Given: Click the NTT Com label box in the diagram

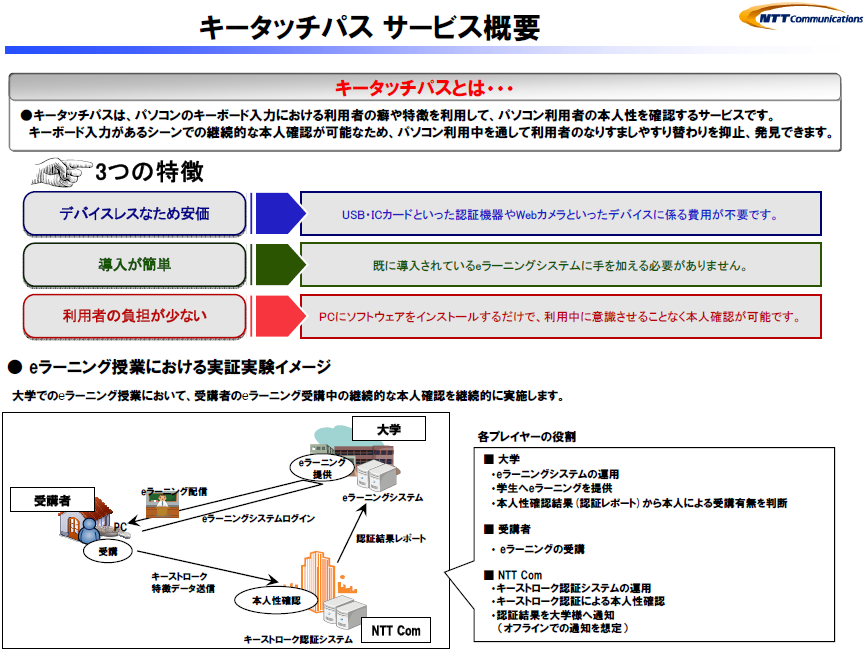Looking at the screenshot, I should tap(395, 630).
